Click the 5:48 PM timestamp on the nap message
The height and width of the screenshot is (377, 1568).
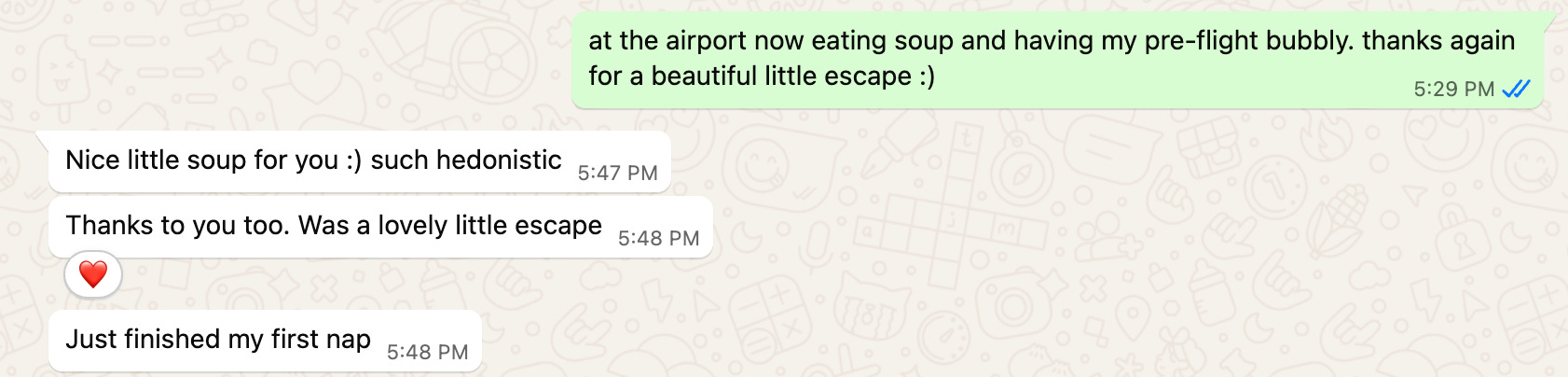pyautogui.click(x=427, y=352)
